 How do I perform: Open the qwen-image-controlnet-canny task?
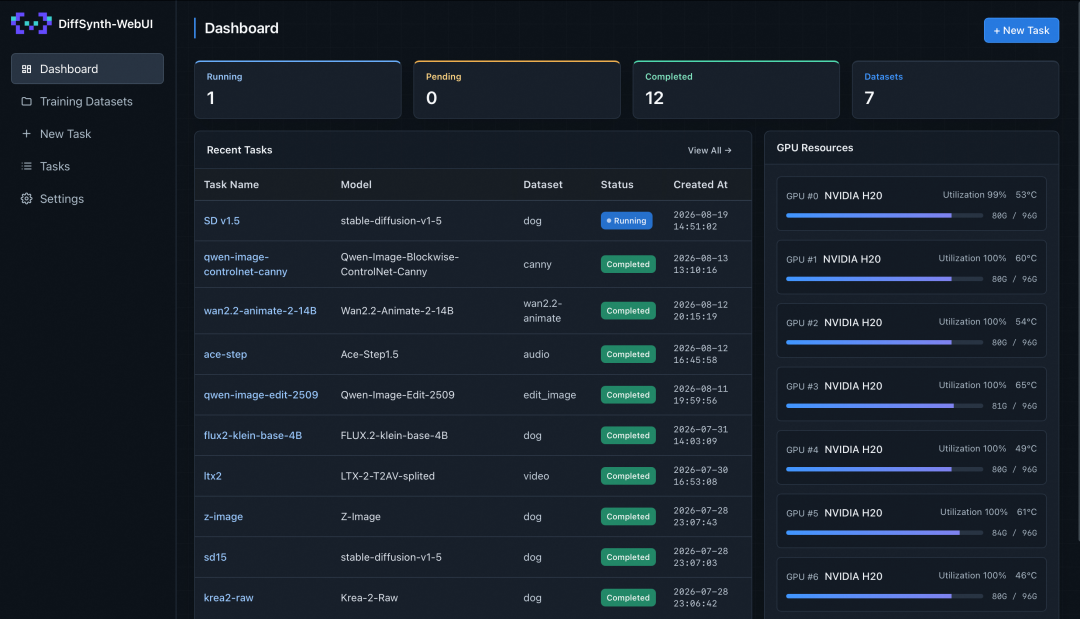(x=245, y=264)
